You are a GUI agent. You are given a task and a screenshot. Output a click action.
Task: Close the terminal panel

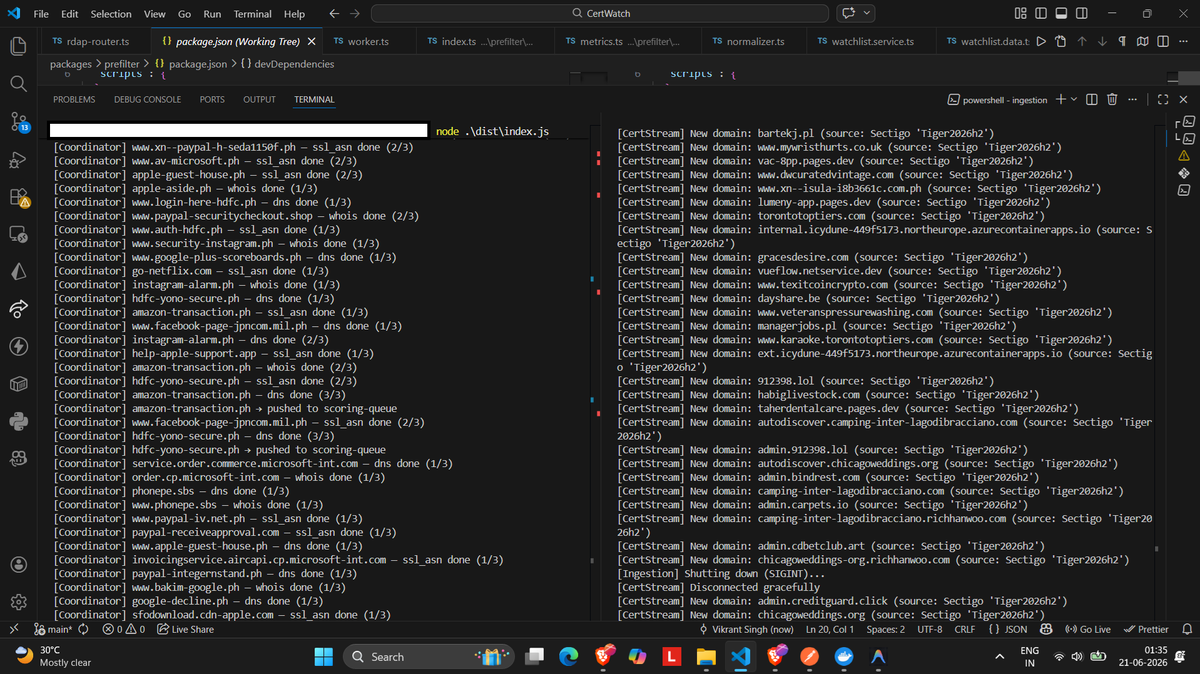[1182, 99]
